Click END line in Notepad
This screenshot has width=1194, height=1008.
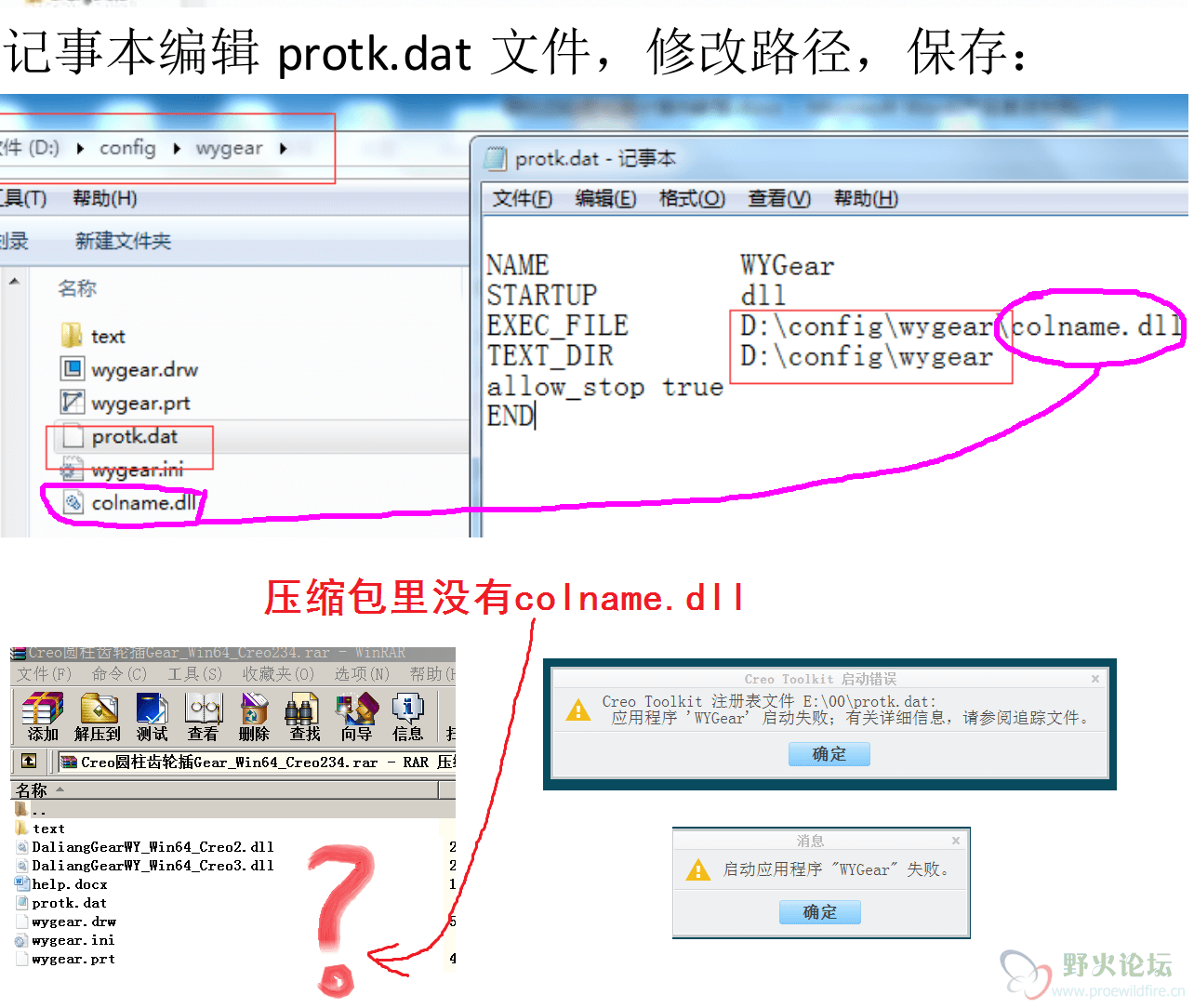pyautogui.click(x=510, y=417)
